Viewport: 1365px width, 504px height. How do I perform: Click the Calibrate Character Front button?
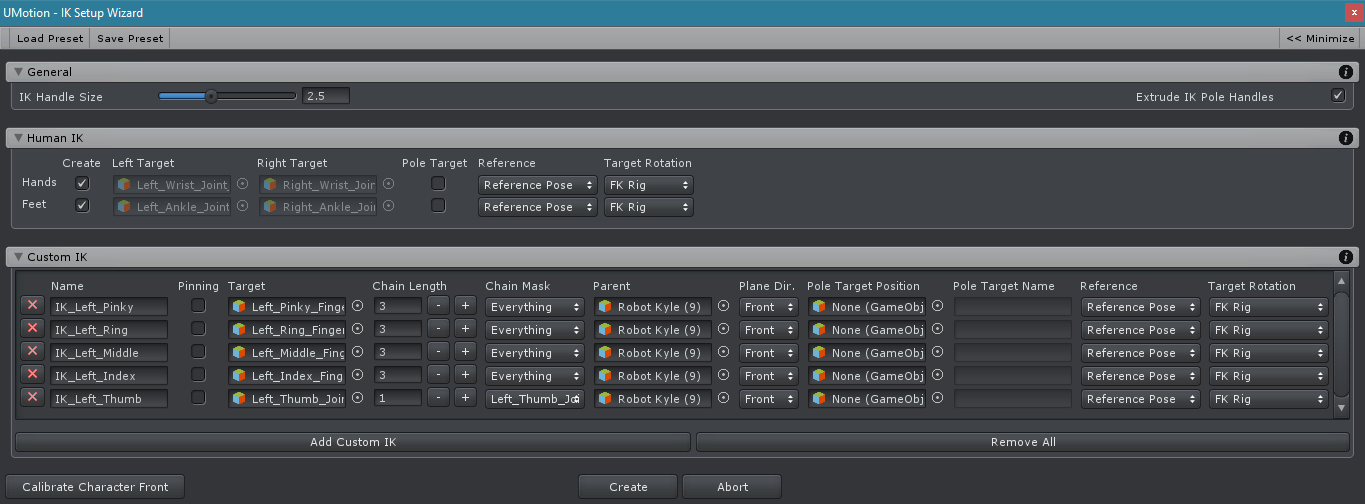point(96,487)
